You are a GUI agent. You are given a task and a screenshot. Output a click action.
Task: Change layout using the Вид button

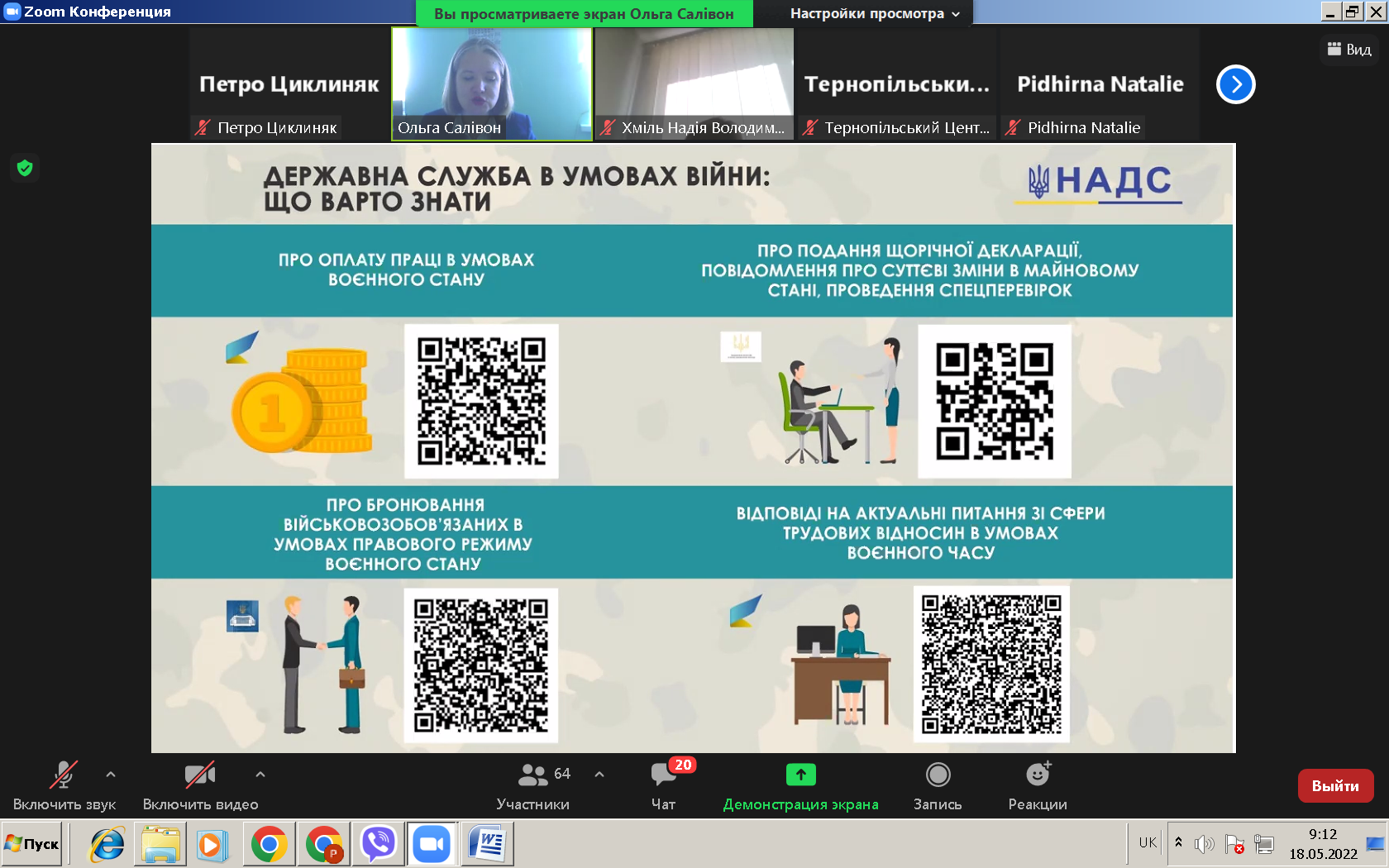pyautogui.click(x=1349, y=50)
